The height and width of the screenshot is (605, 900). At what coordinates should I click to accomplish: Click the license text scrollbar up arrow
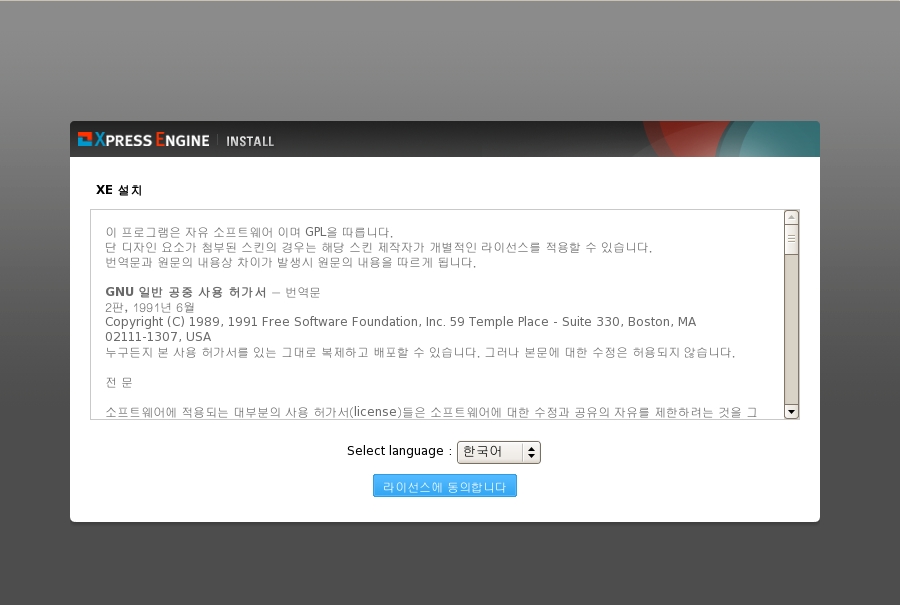point(791,217)
